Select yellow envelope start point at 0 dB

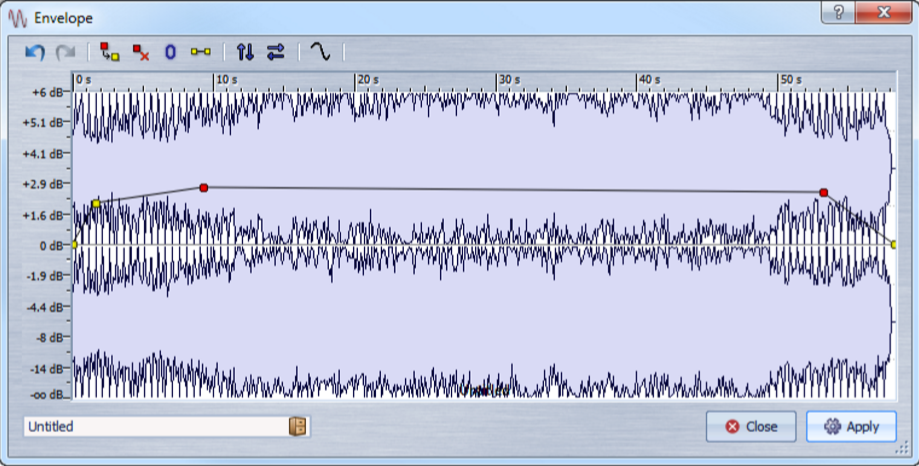pos(74,244)
